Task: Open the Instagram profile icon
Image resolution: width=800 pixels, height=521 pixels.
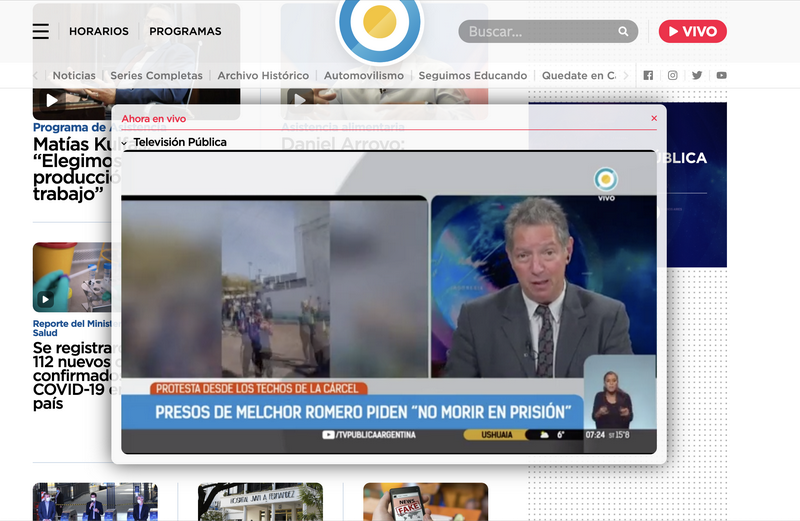Action: (x=672, y=76)
